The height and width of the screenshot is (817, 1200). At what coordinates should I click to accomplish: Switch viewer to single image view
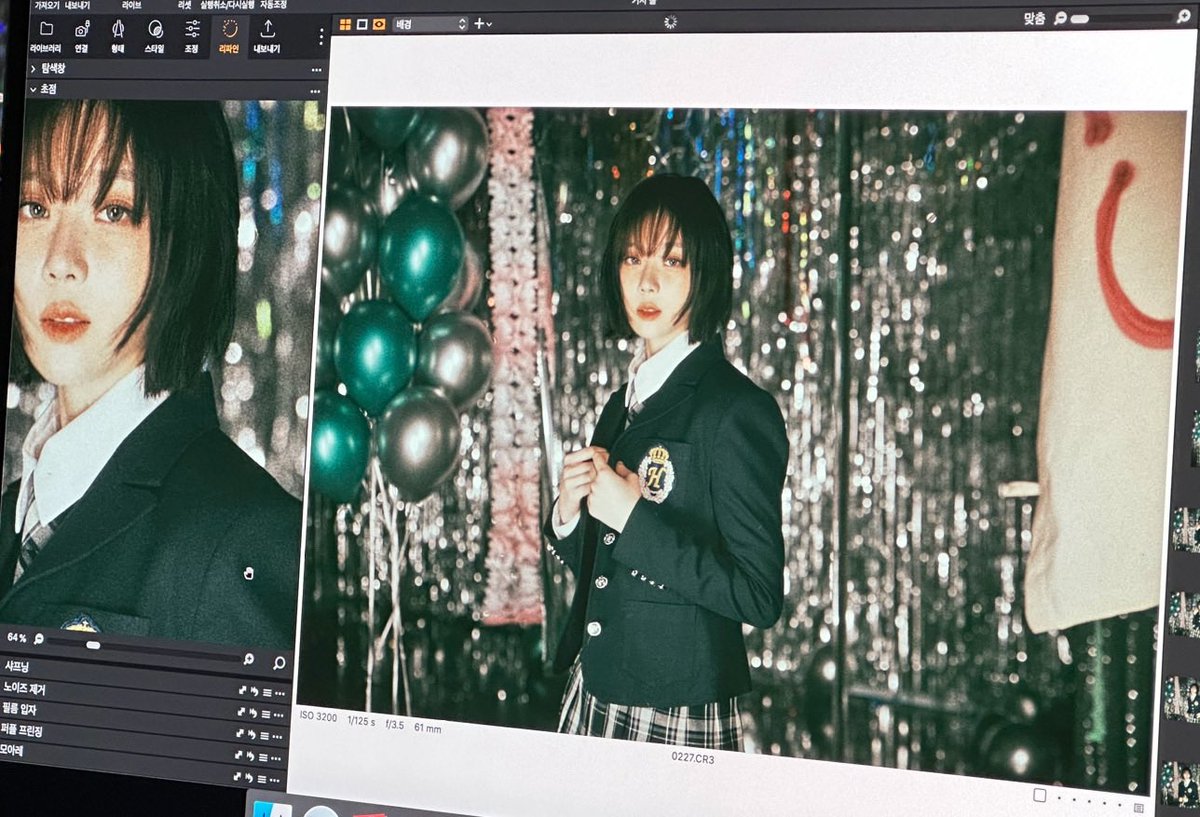(x=361, y=24)
